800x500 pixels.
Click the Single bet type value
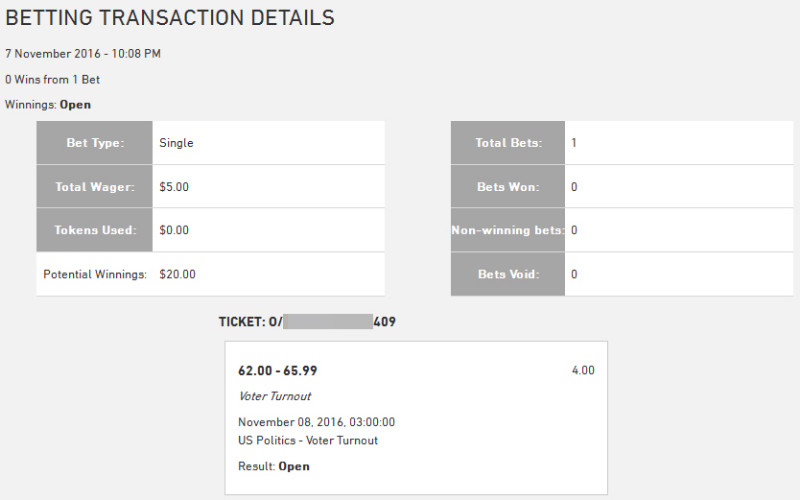click(176, 143)
